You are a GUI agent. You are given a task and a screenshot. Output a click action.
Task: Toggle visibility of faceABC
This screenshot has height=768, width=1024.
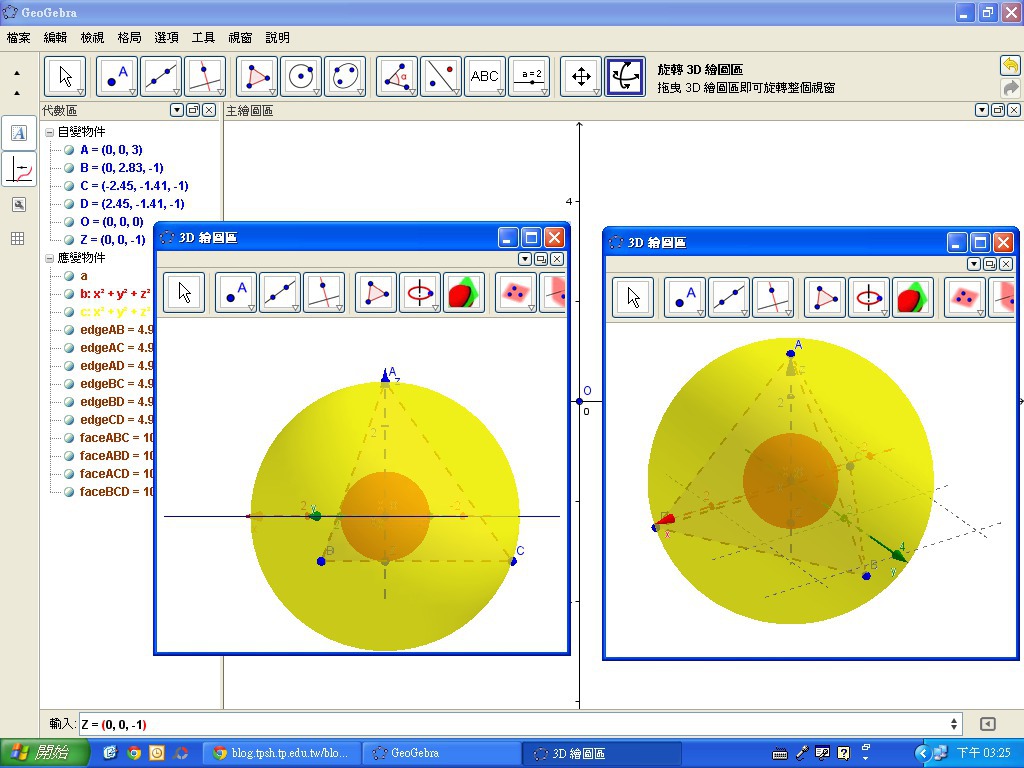69,438
